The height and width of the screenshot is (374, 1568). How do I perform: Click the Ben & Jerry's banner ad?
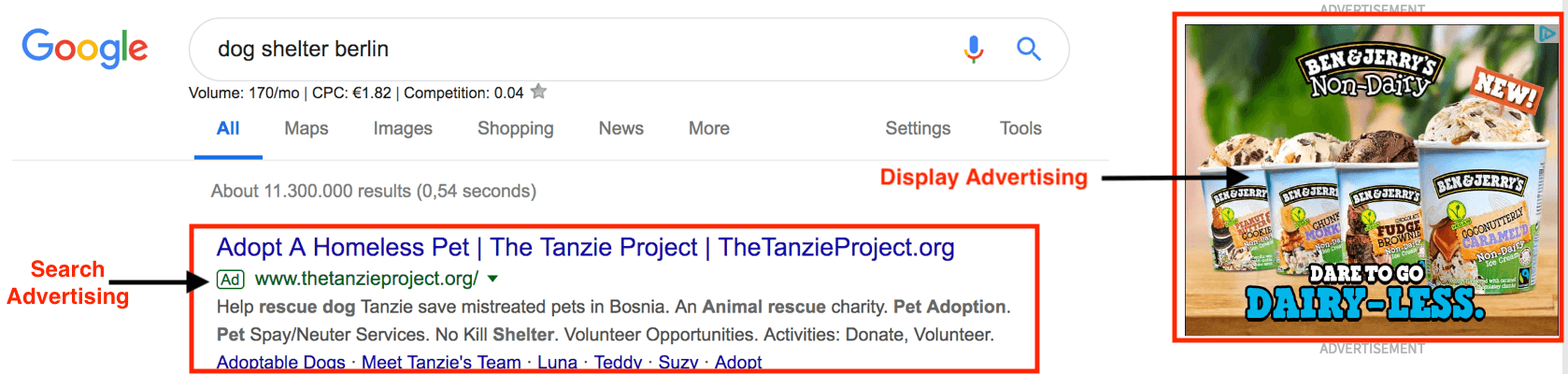[1370, 187]
